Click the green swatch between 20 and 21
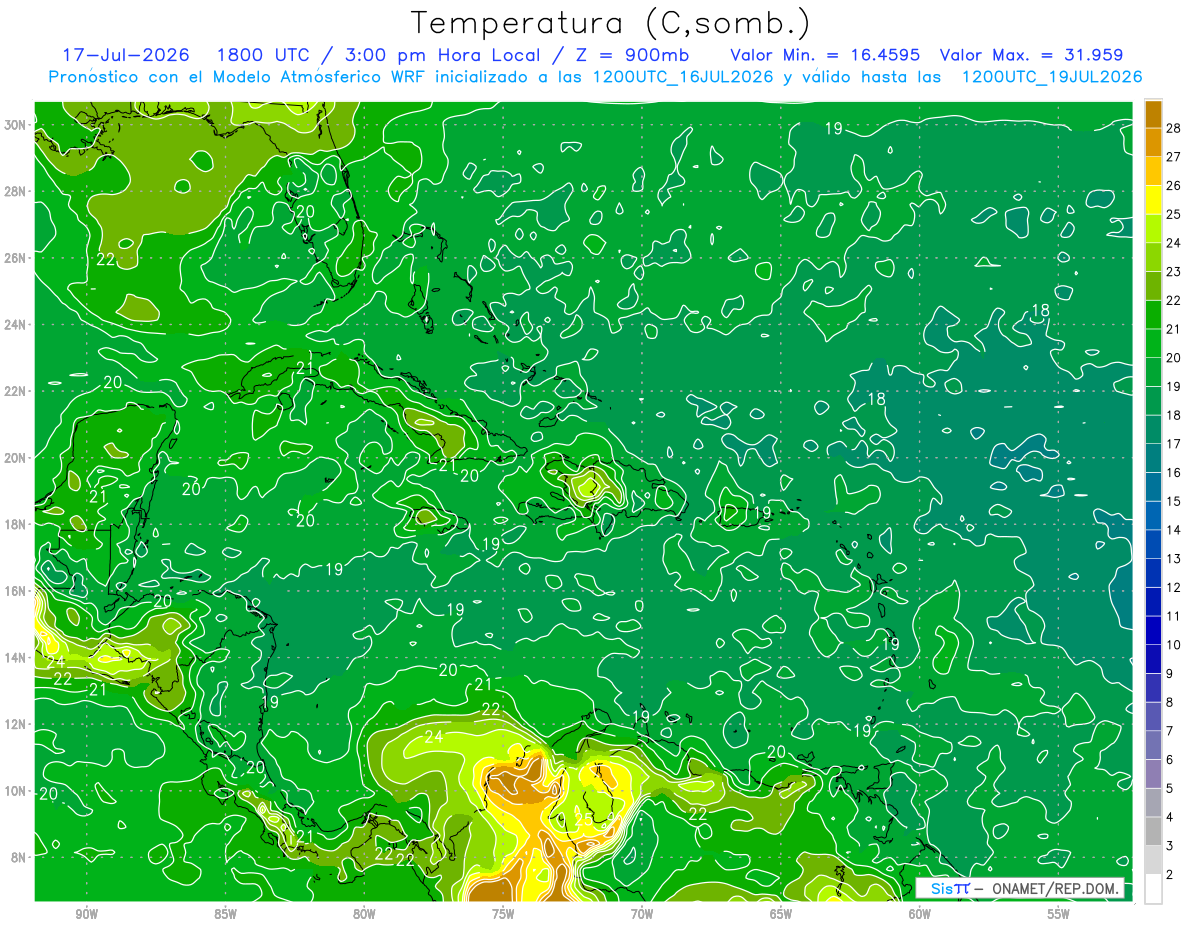 [1153, 343]
